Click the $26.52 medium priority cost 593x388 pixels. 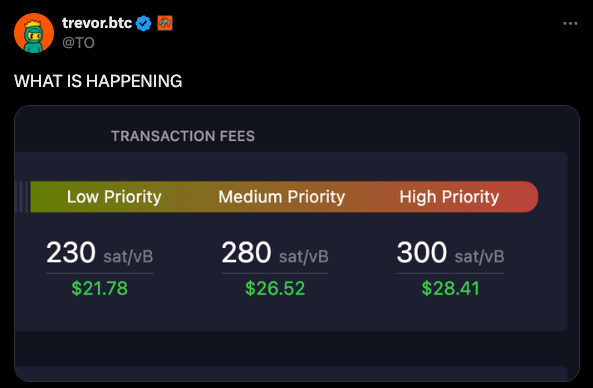[275, 289]
